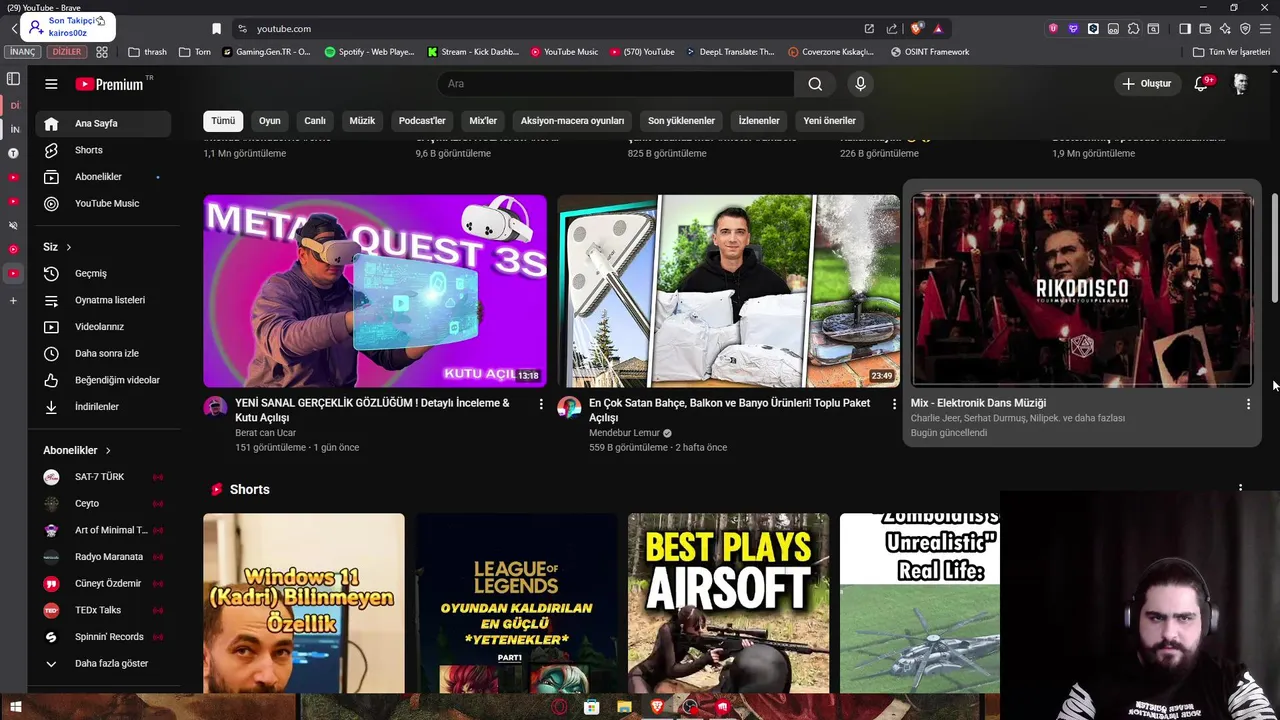Select the İzlenenler chip
Viewport: 1280px width, 720px height.
pyautogui.click(x=759, y=121)
